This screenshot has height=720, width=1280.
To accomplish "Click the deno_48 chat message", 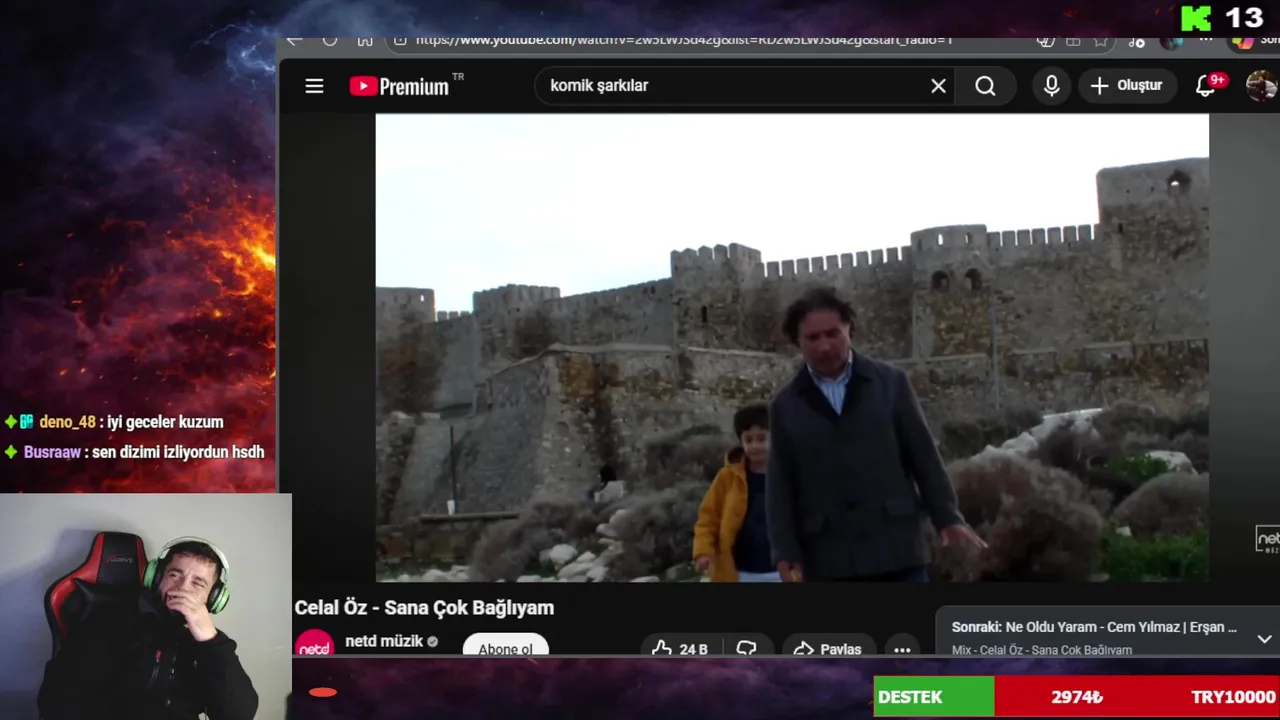I will (114, 422).
